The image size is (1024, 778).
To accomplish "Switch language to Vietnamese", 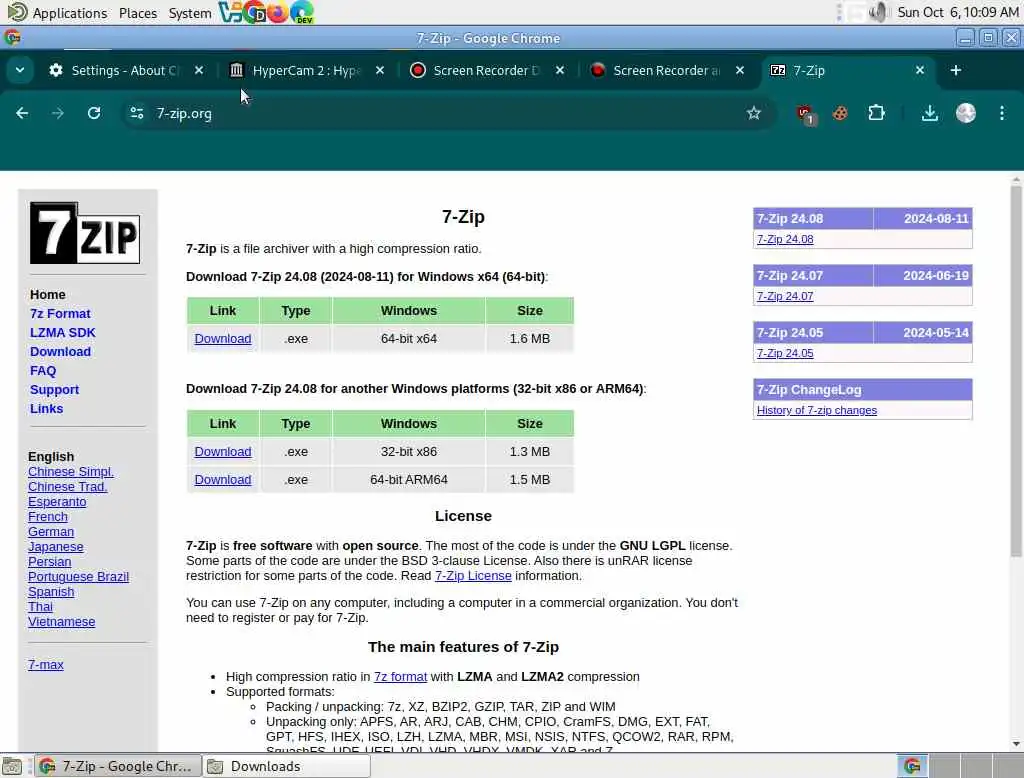I will tap(61, 622).
